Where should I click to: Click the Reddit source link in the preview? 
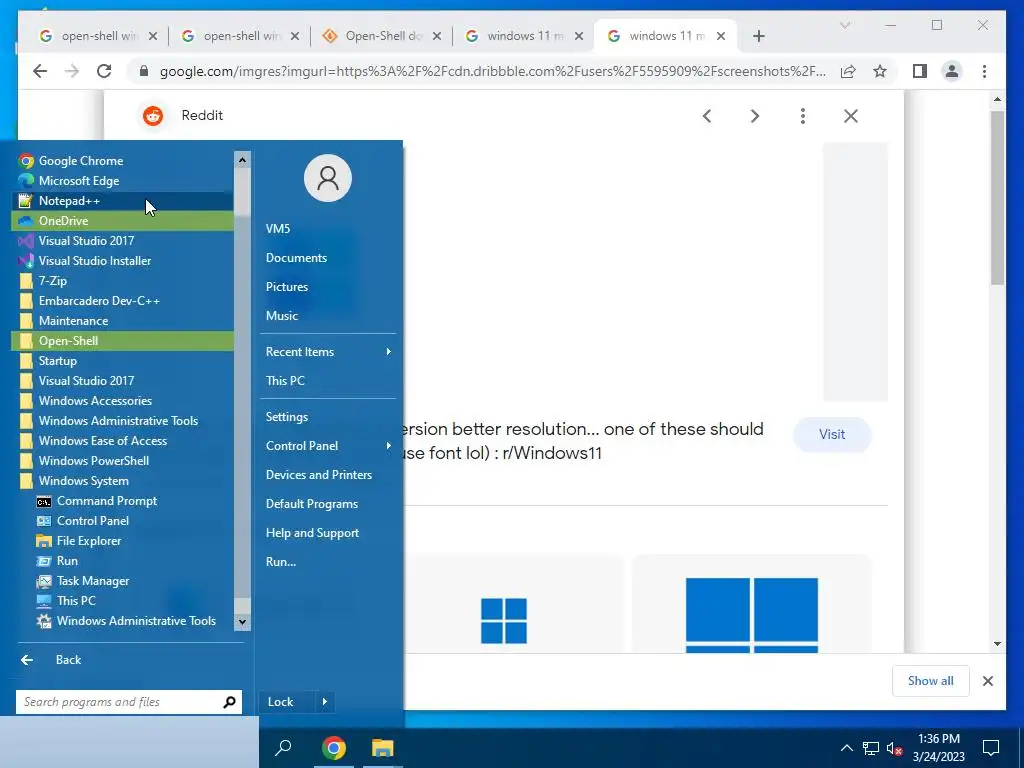click(183, 116)
